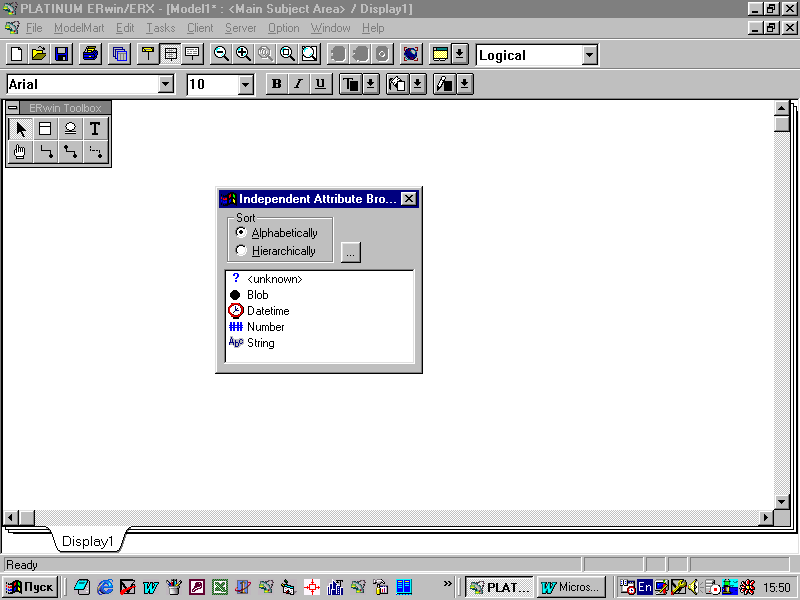The image size is (800, 600).
Task: Open the Edit menu
Action: tap(125, 28)
